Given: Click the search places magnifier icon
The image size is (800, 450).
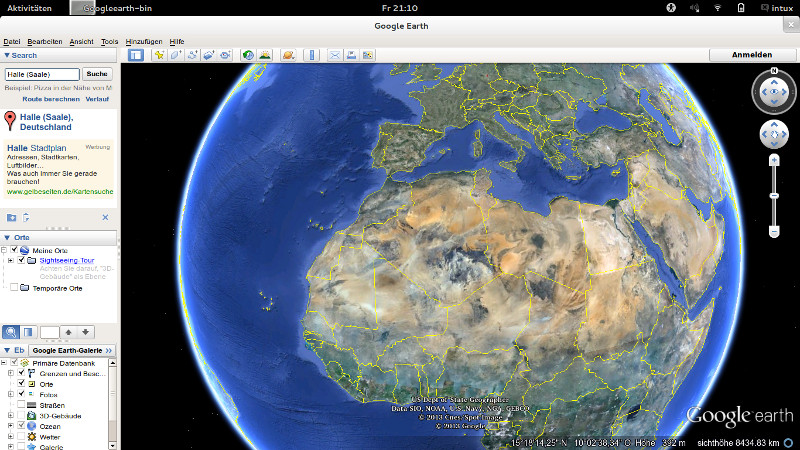Looking at the screenshot, I should point(11,332).
